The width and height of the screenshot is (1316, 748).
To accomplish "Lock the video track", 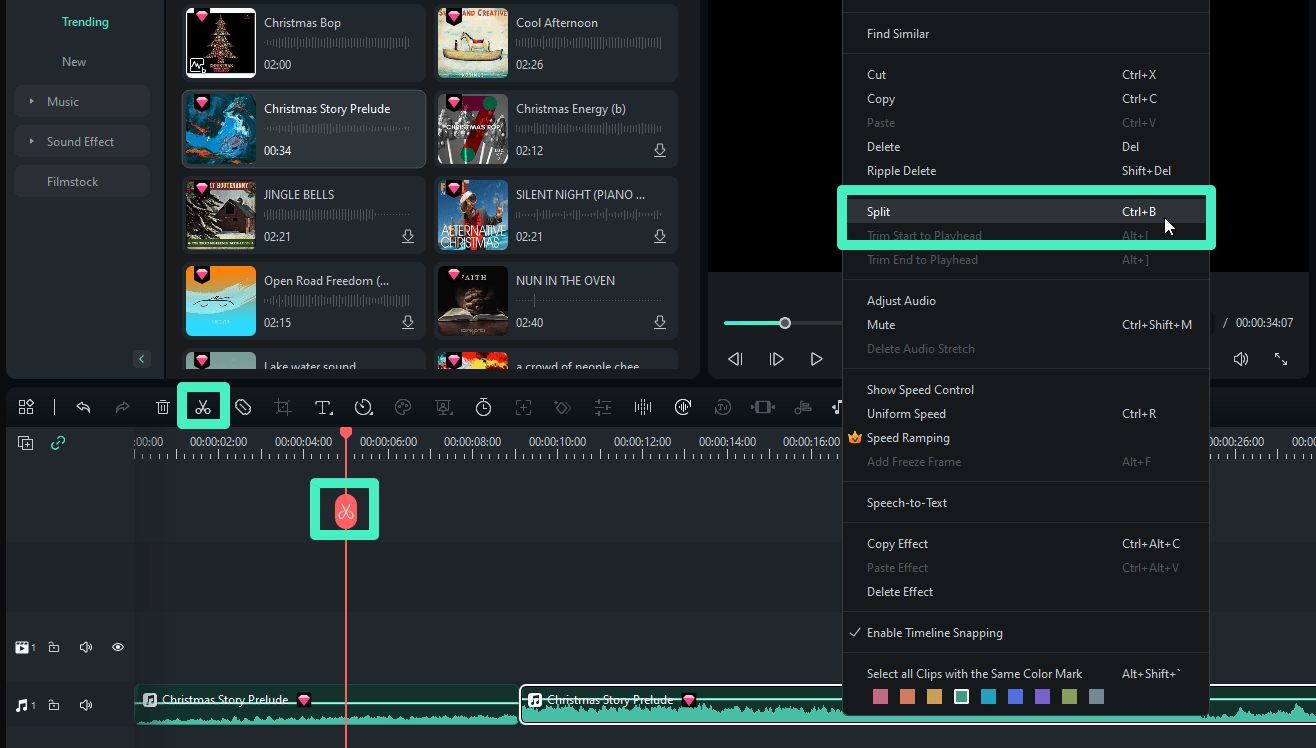I will pos(54,647).
